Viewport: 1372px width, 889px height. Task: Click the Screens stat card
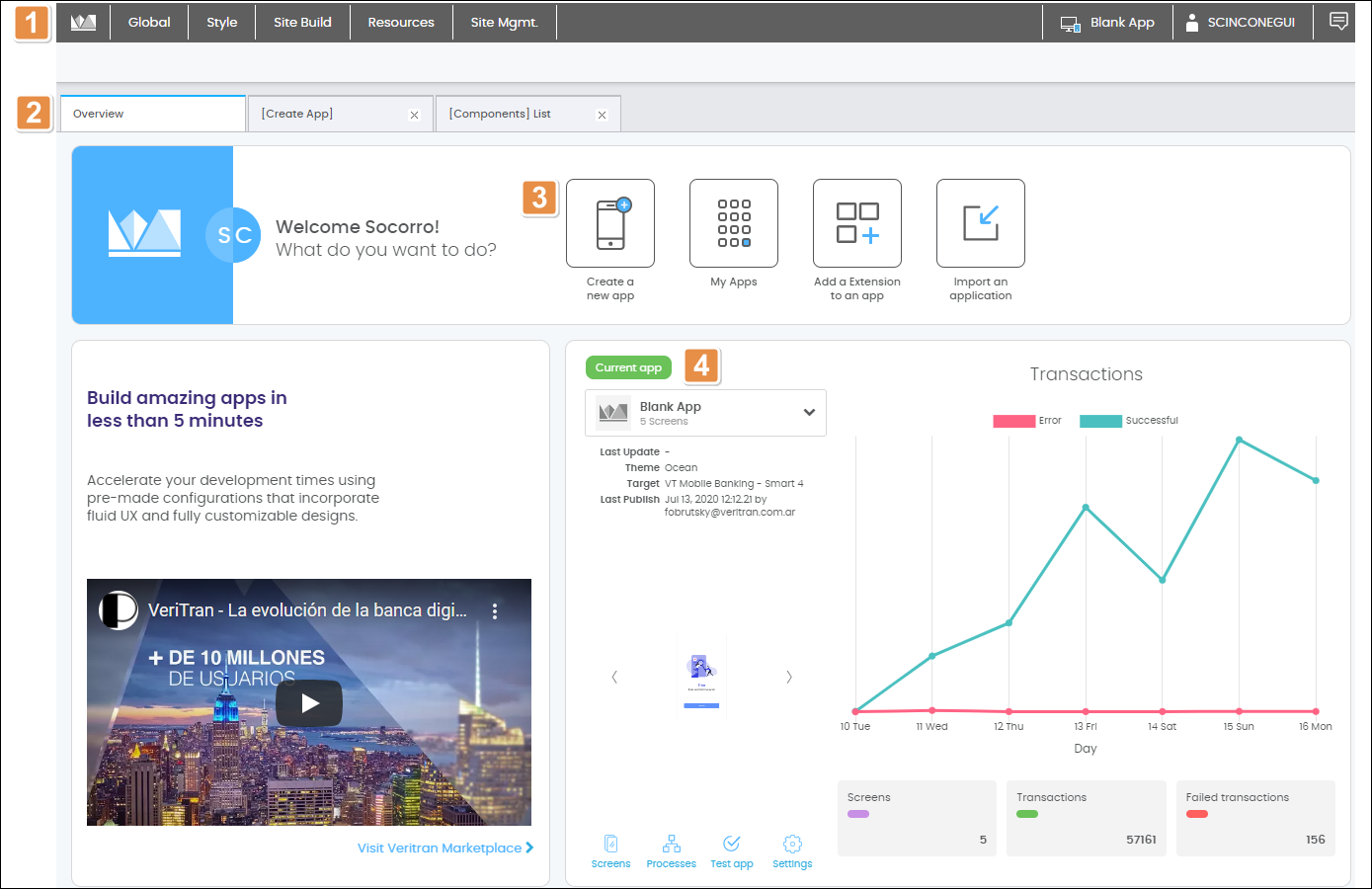coord(917,819)
